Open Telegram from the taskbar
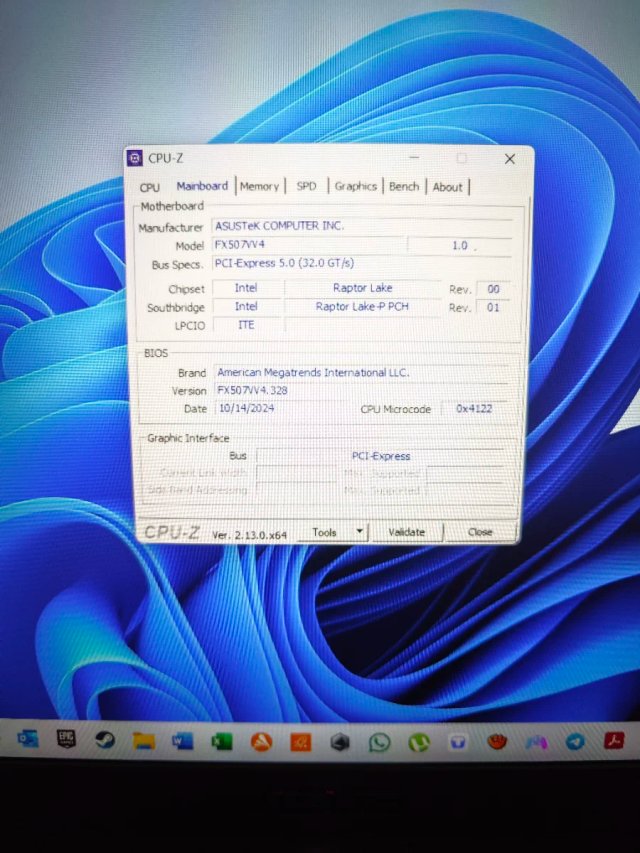Viewport: 640px width, 853px height. coord(575,741)
